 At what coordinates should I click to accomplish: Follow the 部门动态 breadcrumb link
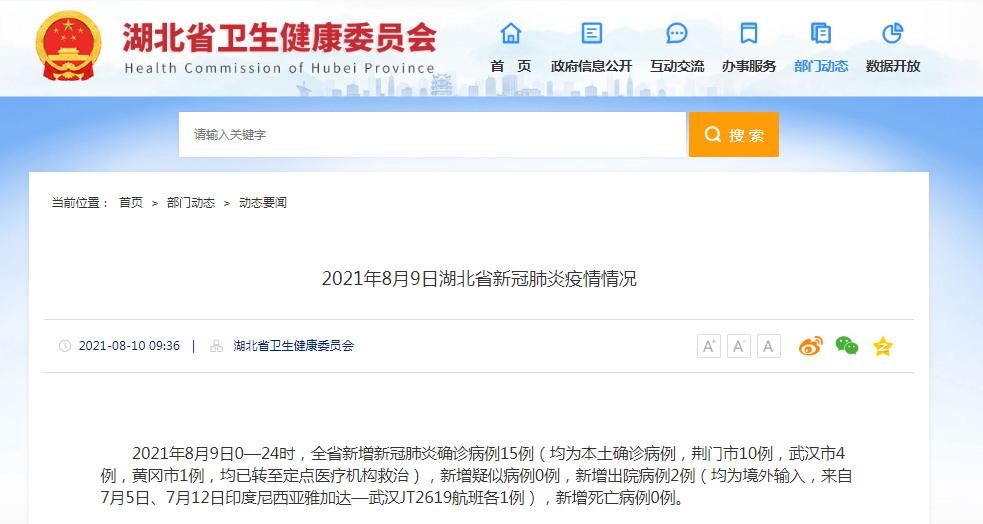pyautogui.click(x=190, y=202)
